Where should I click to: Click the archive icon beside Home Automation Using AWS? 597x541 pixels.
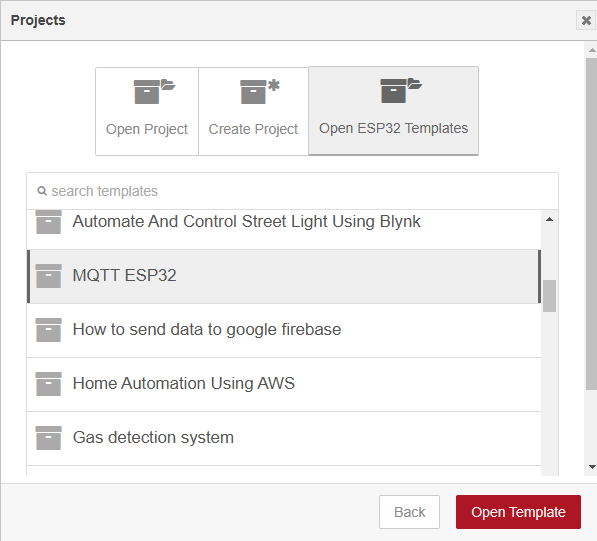[x=48, y=384]
